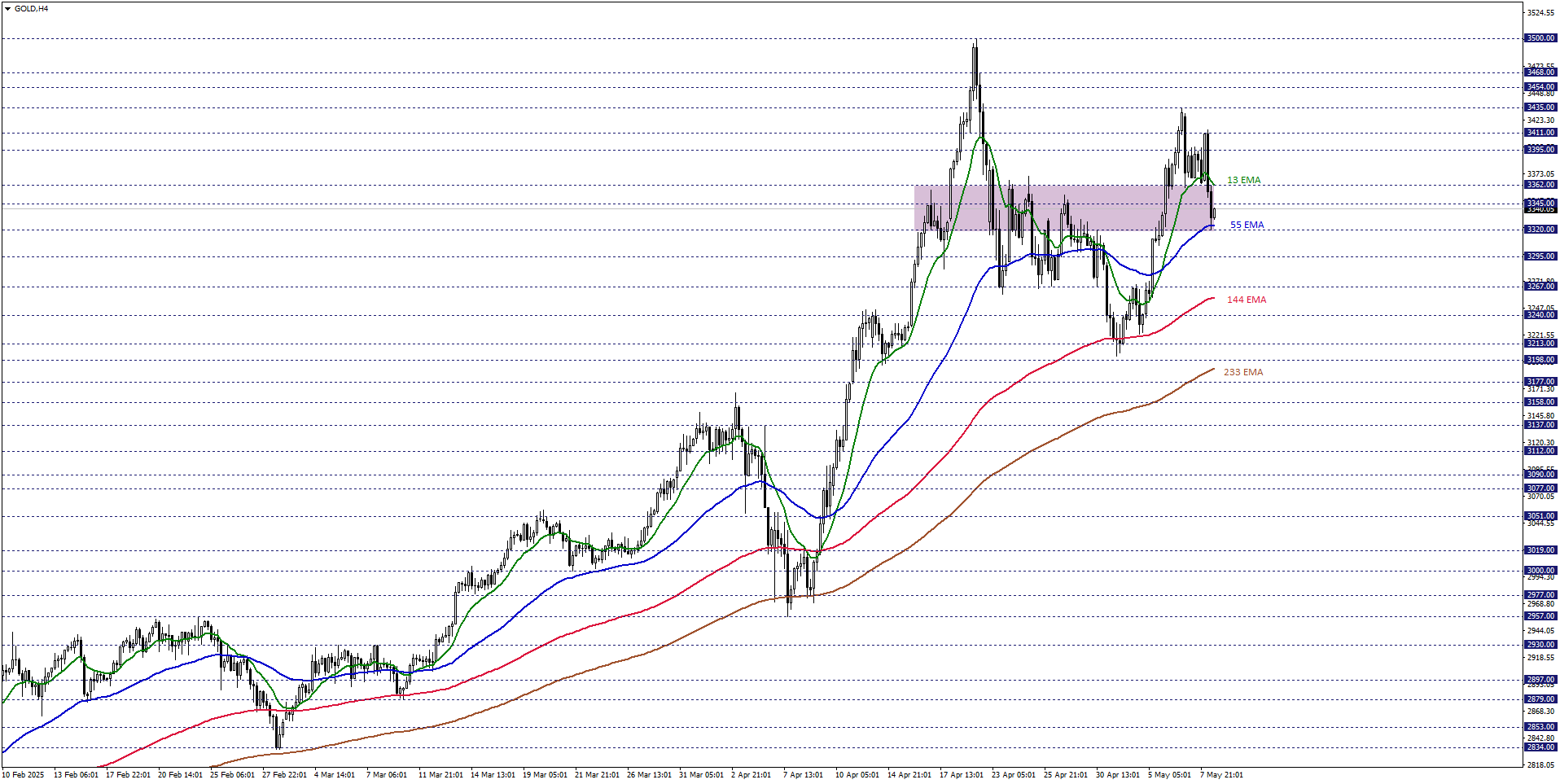Click the 13 EMA label
Screen dimensions: 1560x784
1243,180
